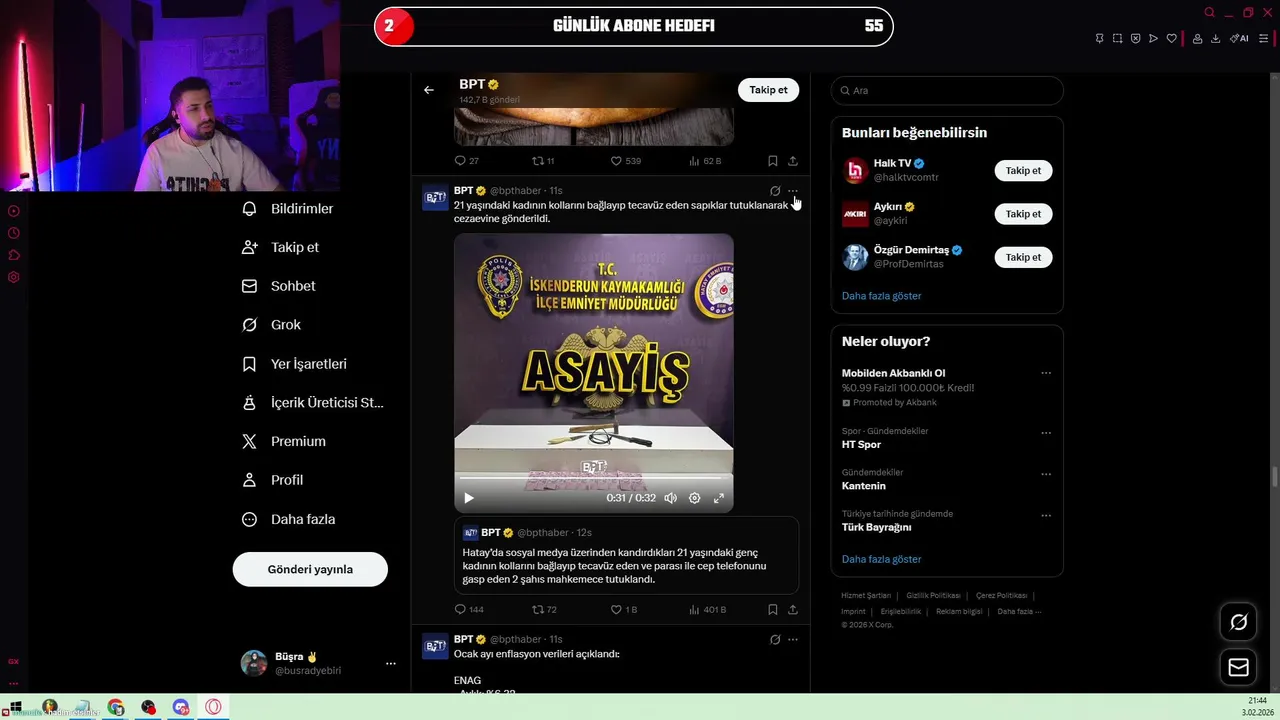Open Grok from the sidebar

point(271,325)
